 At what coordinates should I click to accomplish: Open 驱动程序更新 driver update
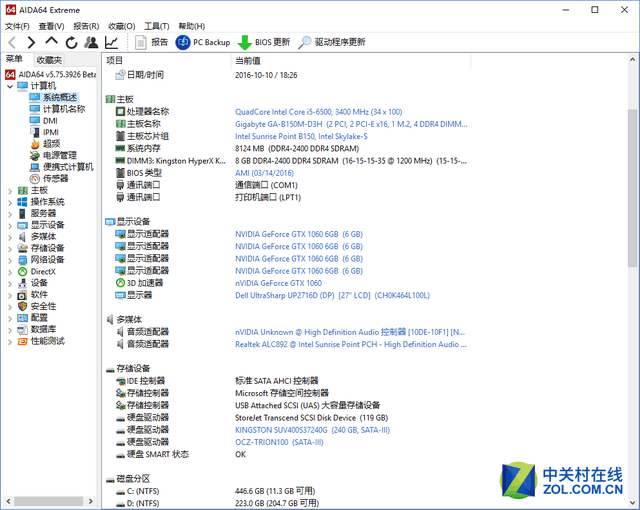pos(332,42)
